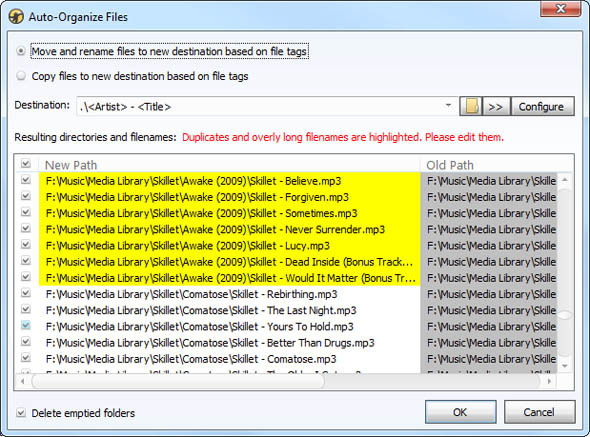Toggle the select-all checkbox in list header

pos(26,163)
